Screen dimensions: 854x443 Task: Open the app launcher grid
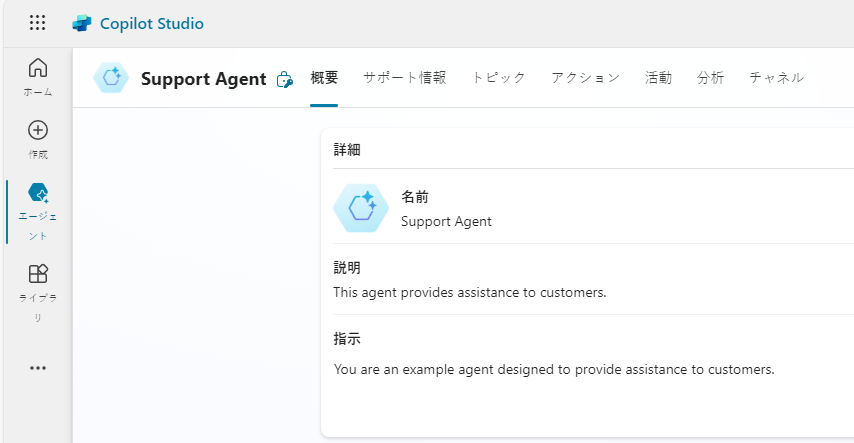click(x=37, y=23)
